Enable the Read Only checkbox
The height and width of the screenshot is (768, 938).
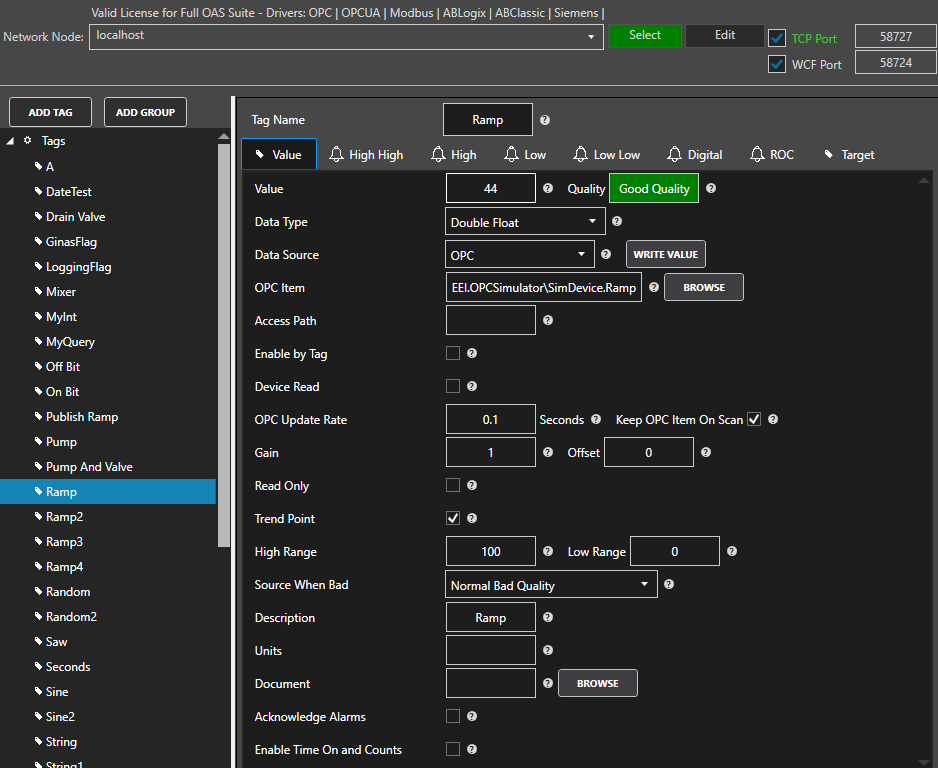(x=453, y=486)
